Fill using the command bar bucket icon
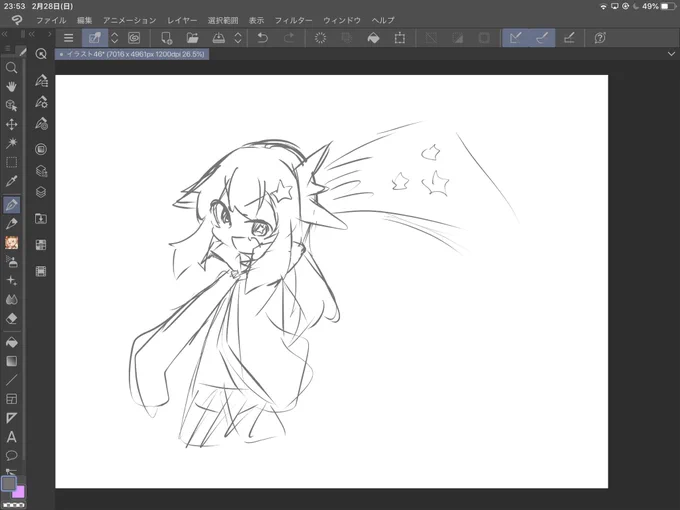The height and width of the screenshot is (510, 680). click(x=373, y=38)
